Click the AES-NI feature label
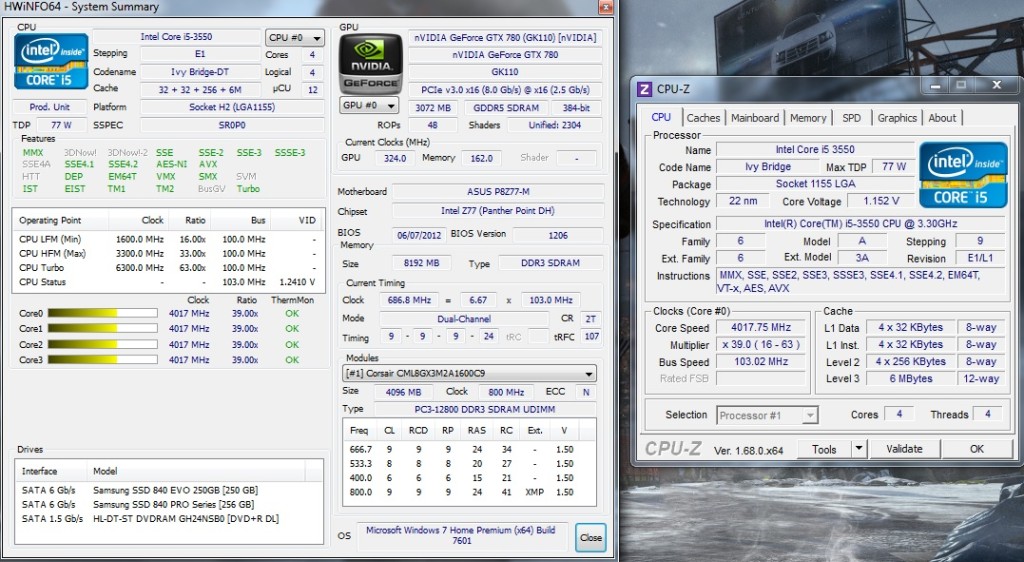1024x562 pixels. pyautogui.click(x=171, y=164)
